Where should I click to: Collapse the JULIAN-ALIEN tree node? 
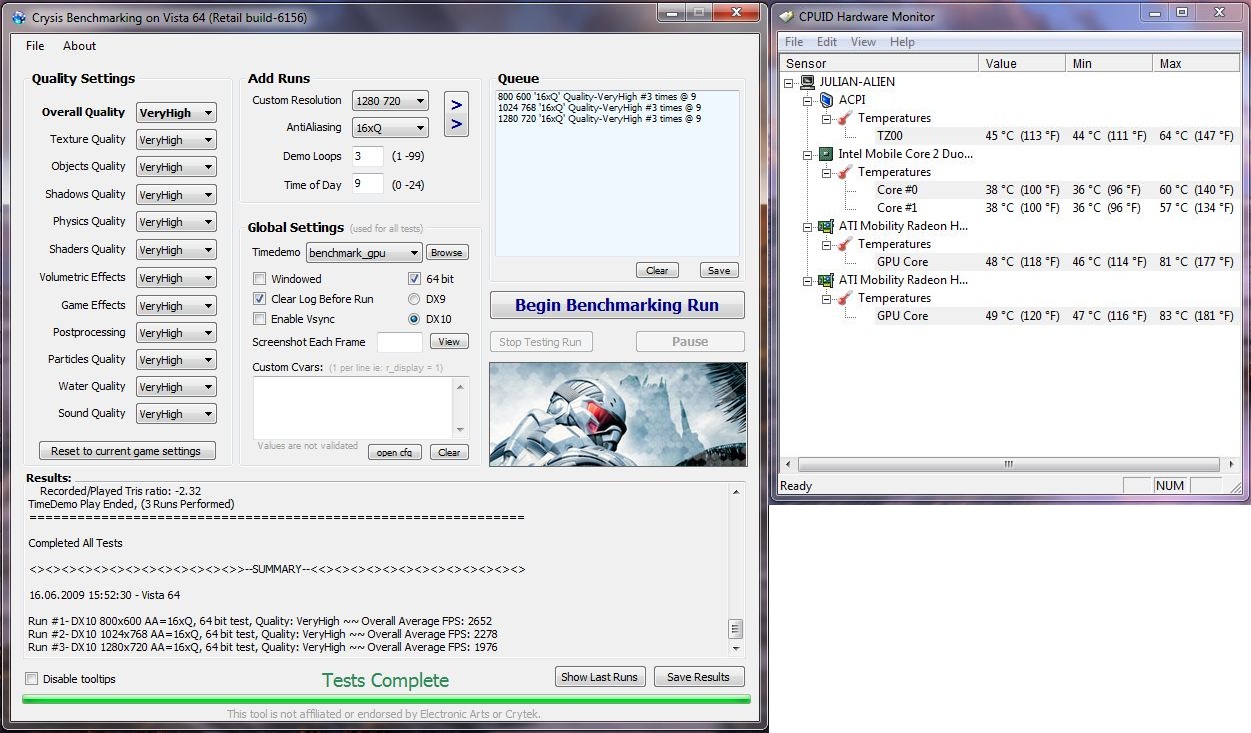click(791, 82)
